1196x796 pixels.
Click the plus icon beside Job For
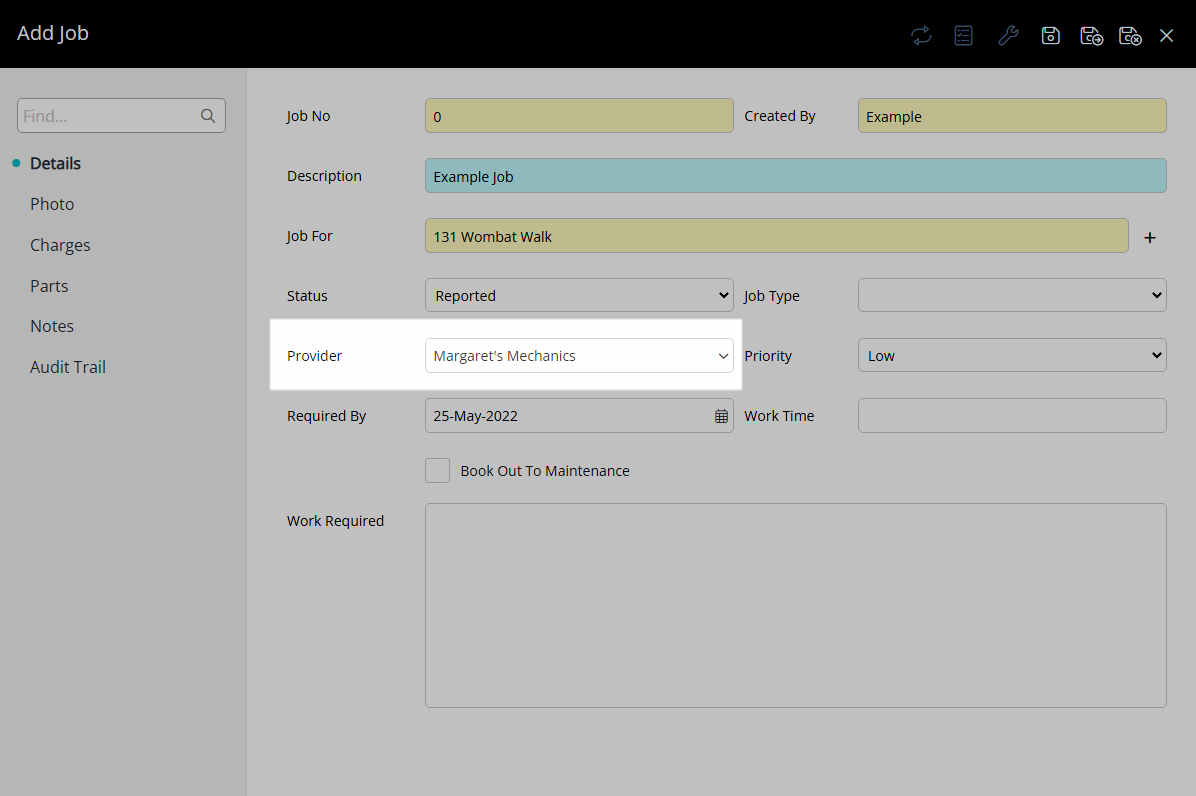tap(1150, 238)
